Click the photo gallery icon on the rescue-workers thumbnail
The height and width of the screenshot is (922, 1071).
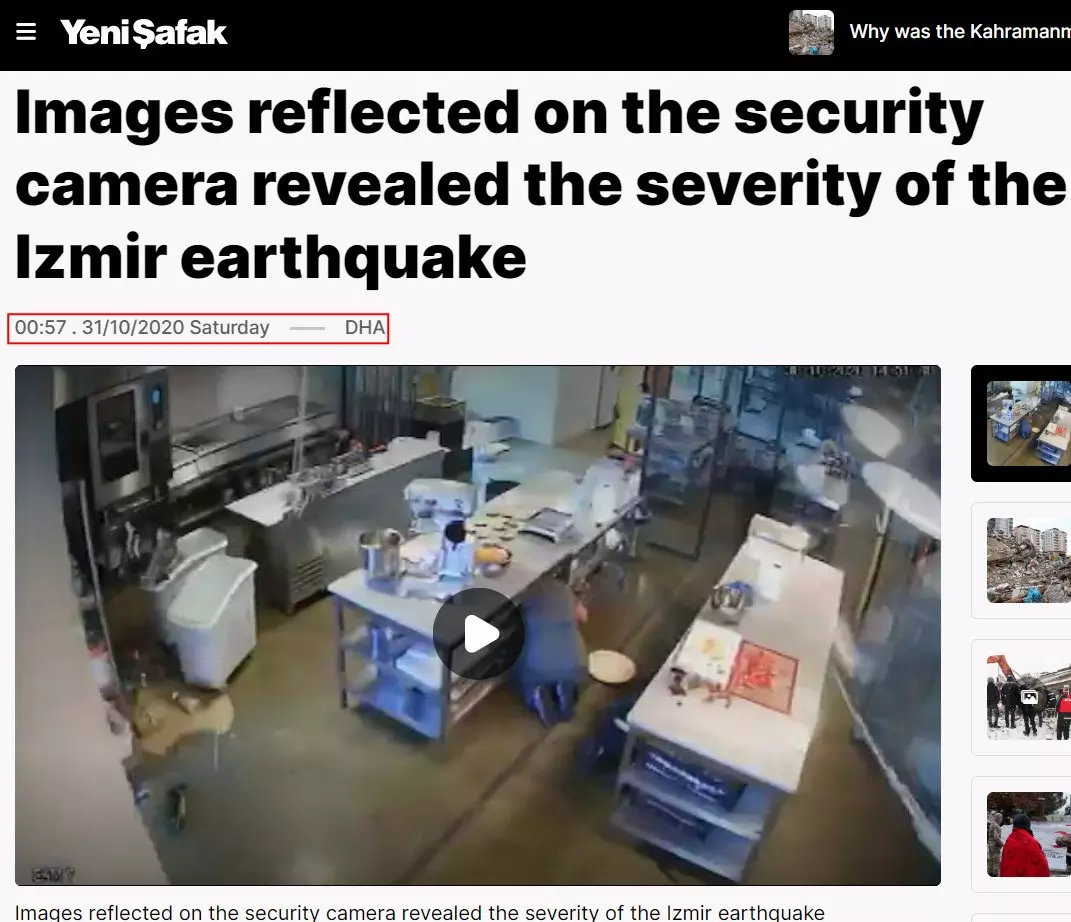coord(1029,697)
